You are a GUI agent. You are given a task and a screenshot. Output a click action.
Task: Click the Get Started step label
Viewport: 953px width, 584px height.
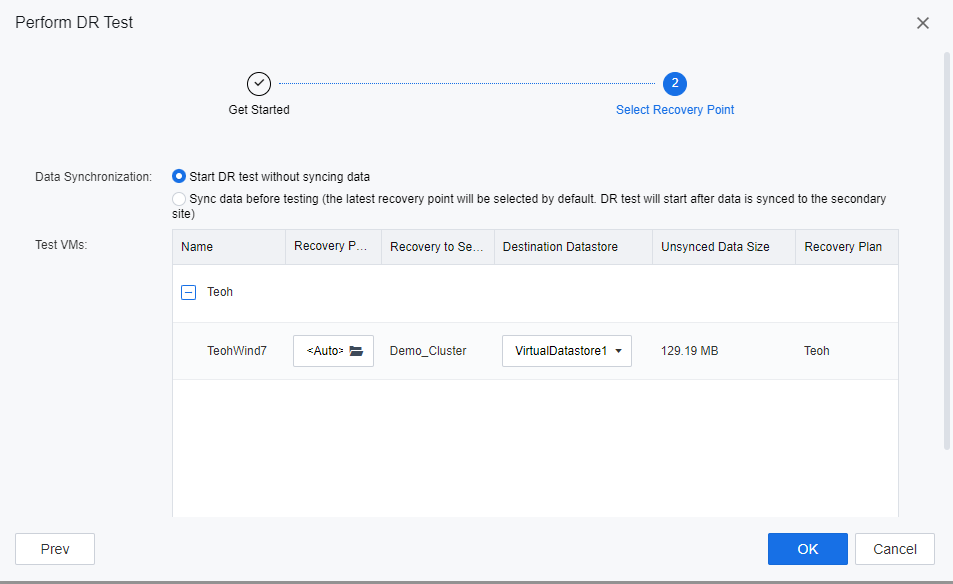tap(259, 110)
